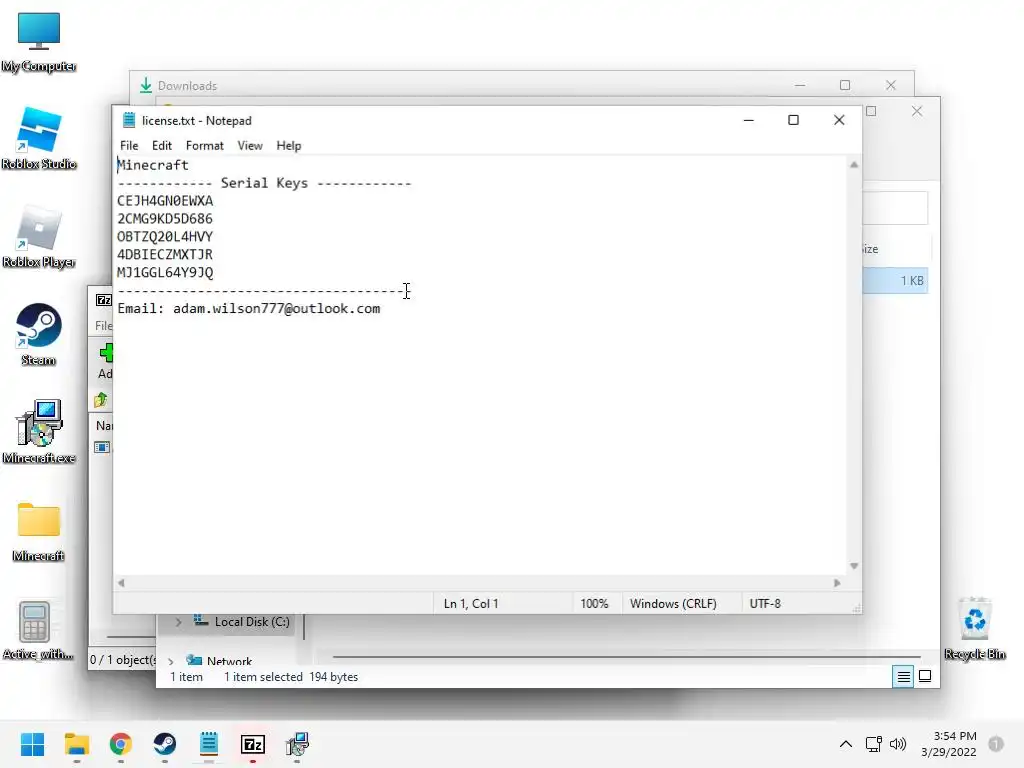Show hidden system tray icons
Viewport: 1024px width, 768px height.
[845, 744]
